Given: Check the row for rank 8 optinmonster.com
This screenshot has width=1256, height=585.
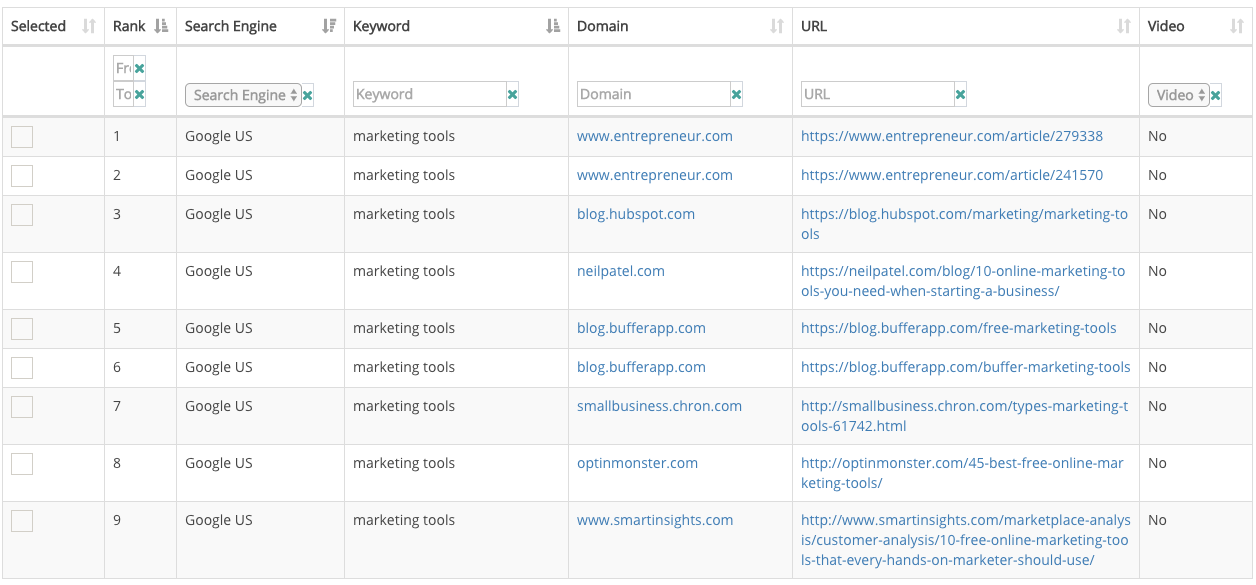Looking at the screenshot, I should pos(22,464).
